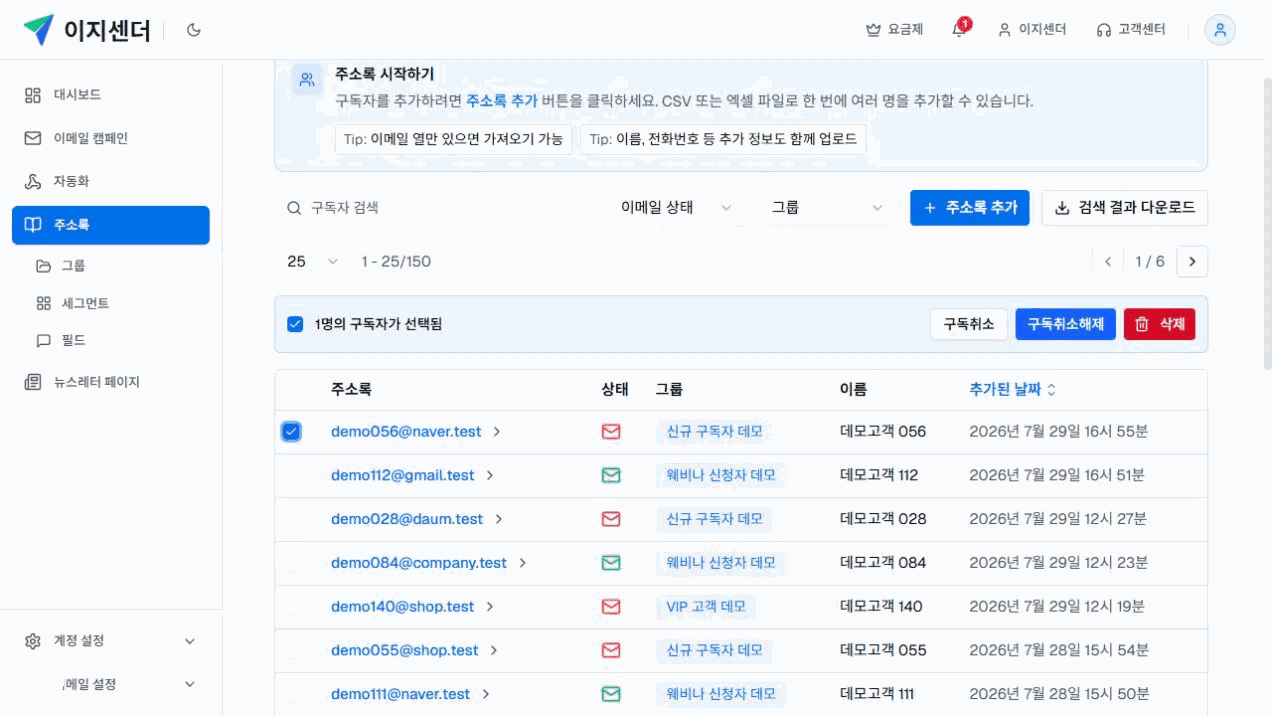Screen dimensions: 1272x716
Task: Open demo056@naver.test subscriber link
Action: click(x=406, y=432)
